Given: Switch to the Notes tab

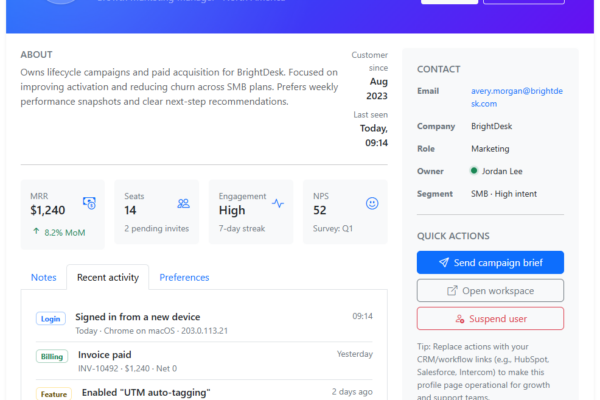Looking at the screenshot, I should tap(44, 277).
